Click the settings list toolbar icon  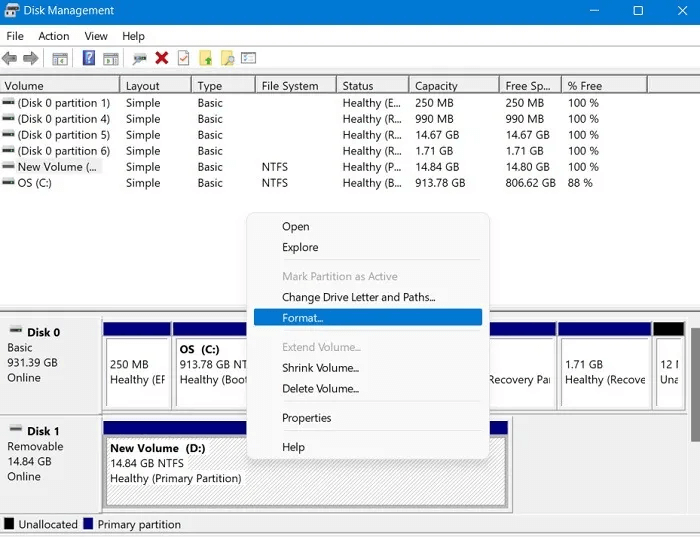[x=248, y=58]
